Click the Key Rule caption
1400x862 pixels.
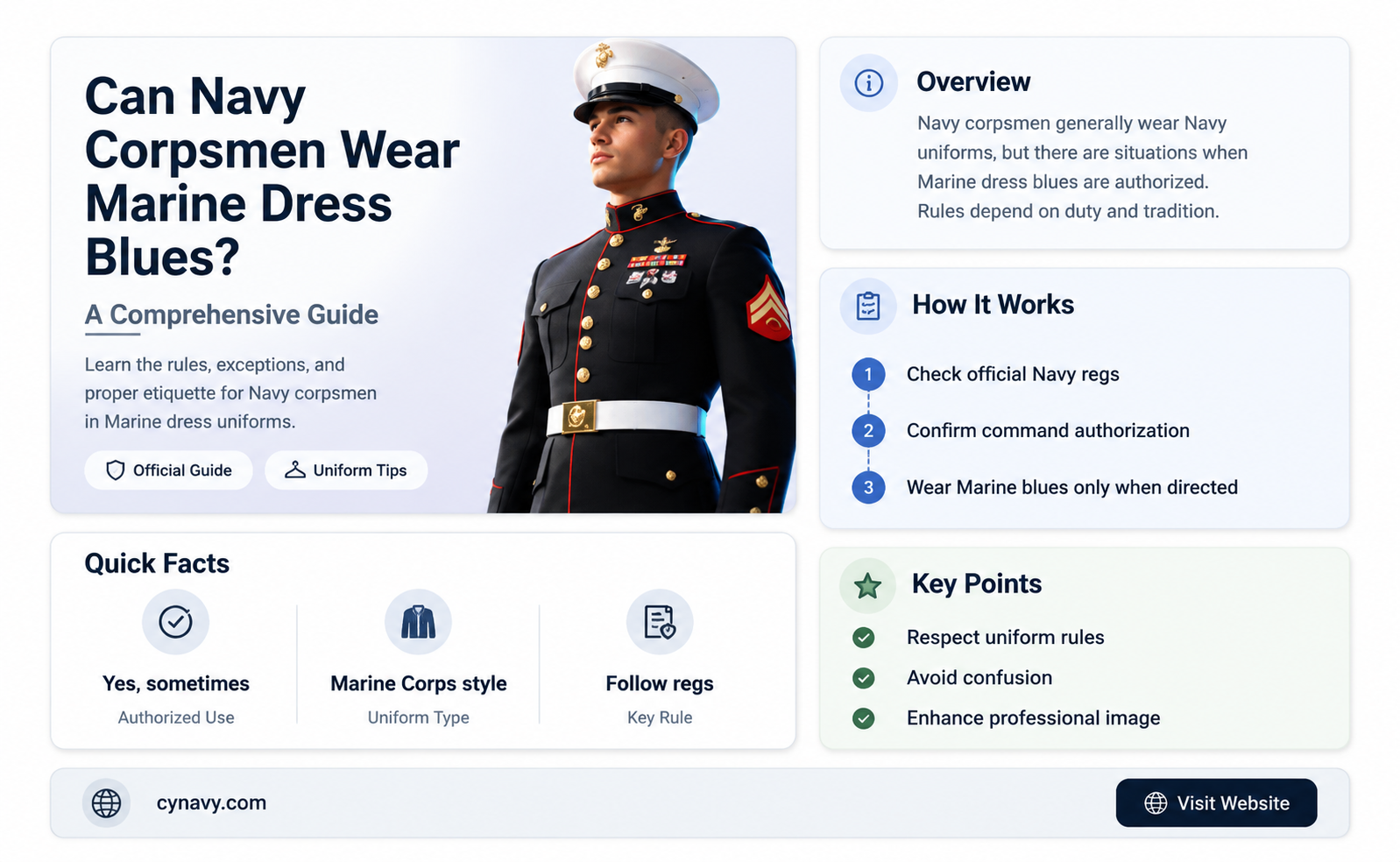pos(660,717)
